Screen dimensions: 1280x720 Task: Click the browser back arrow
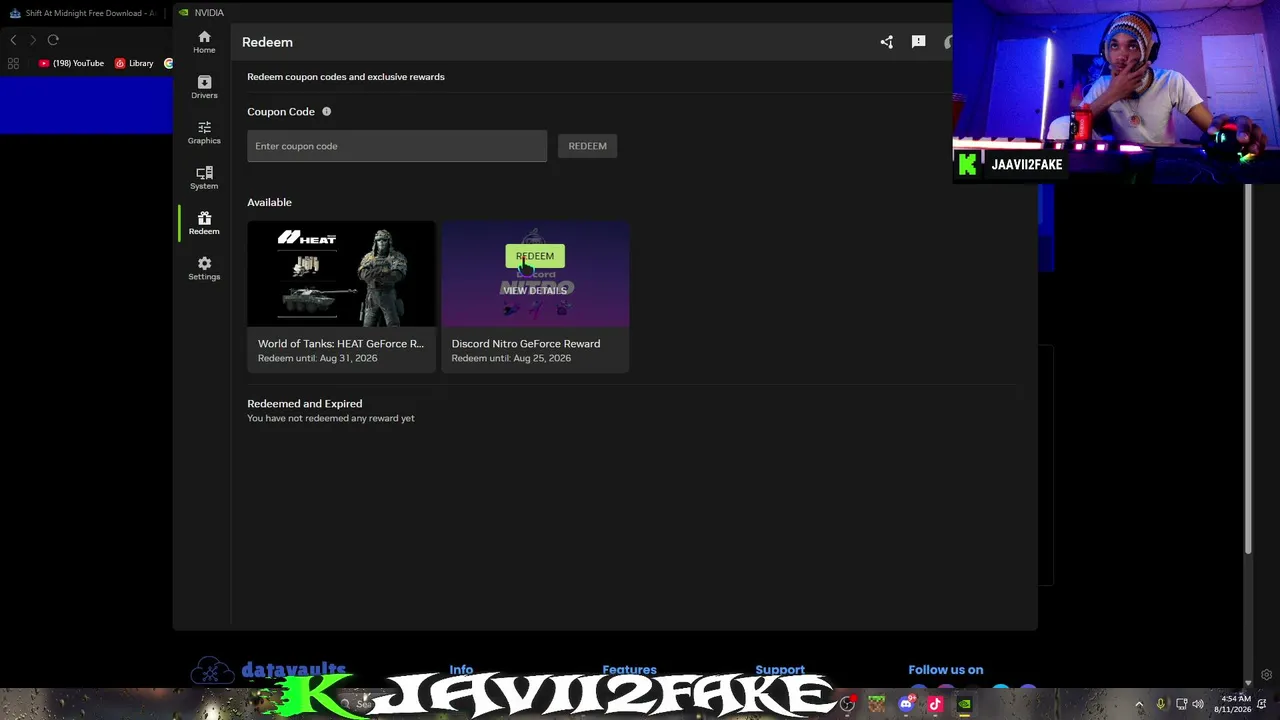coord(13,40)
